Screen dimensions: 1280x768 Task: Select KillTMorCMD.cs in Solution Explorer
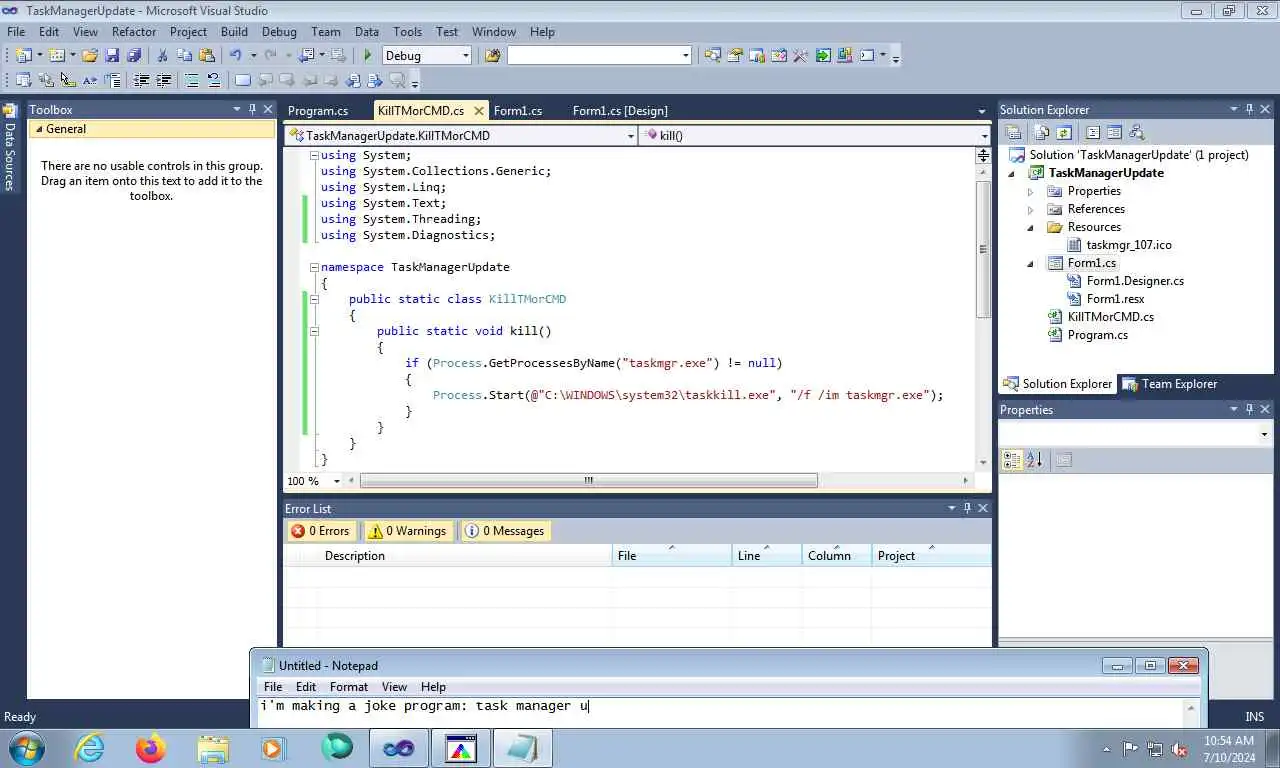(x=1110, y=317)
